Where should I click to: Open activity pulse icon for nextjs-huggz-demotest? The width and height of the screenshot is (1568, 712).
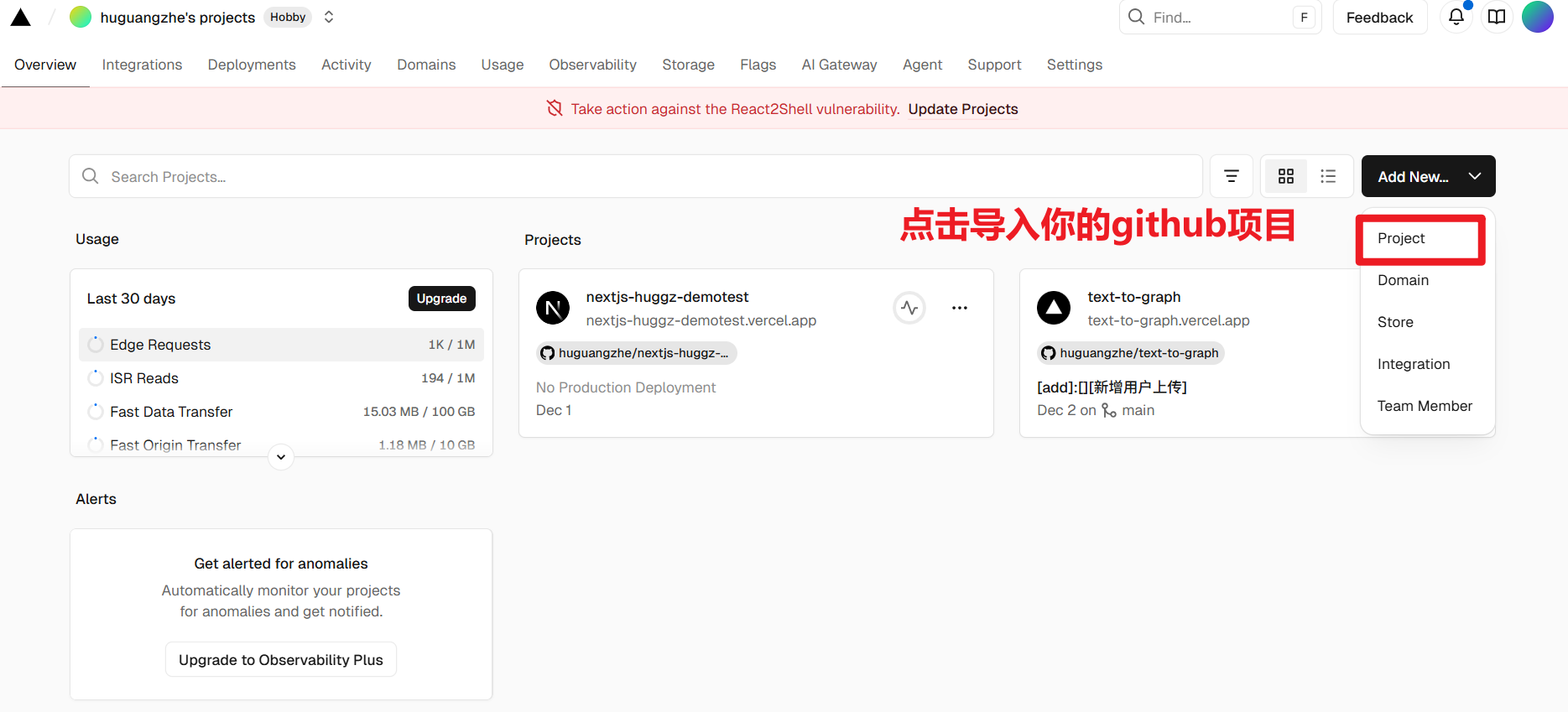pos(909,308)
